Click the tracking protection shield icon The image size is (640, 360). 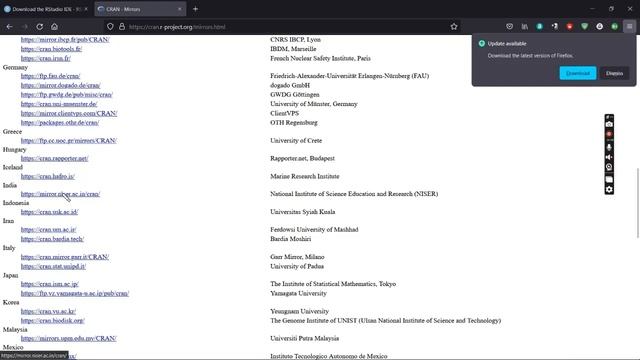tap(110, 27)
